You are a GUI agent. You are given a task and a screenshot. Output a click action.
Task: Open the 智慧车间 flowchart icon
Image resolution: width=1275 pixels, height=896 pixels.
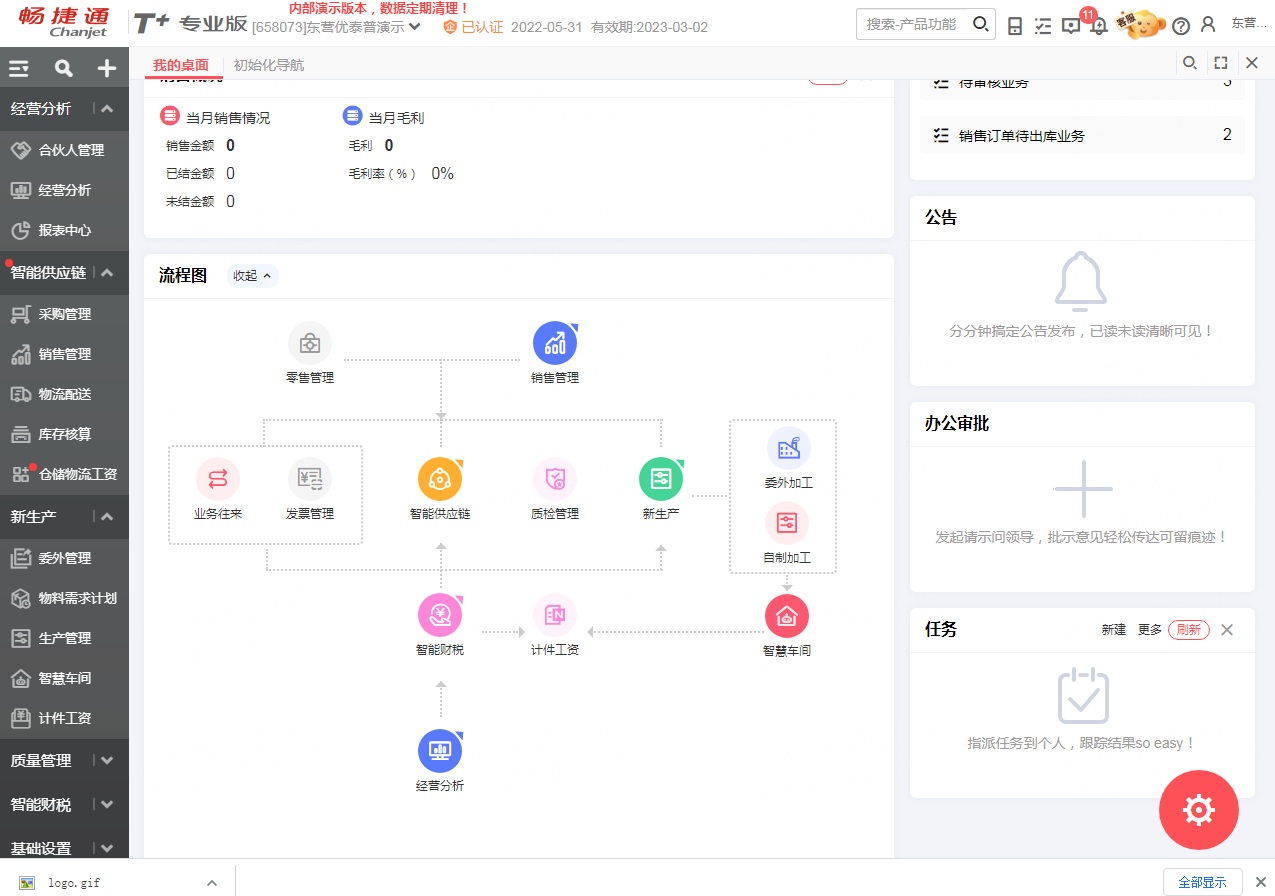pyautogui.click(x=787, y=615)
